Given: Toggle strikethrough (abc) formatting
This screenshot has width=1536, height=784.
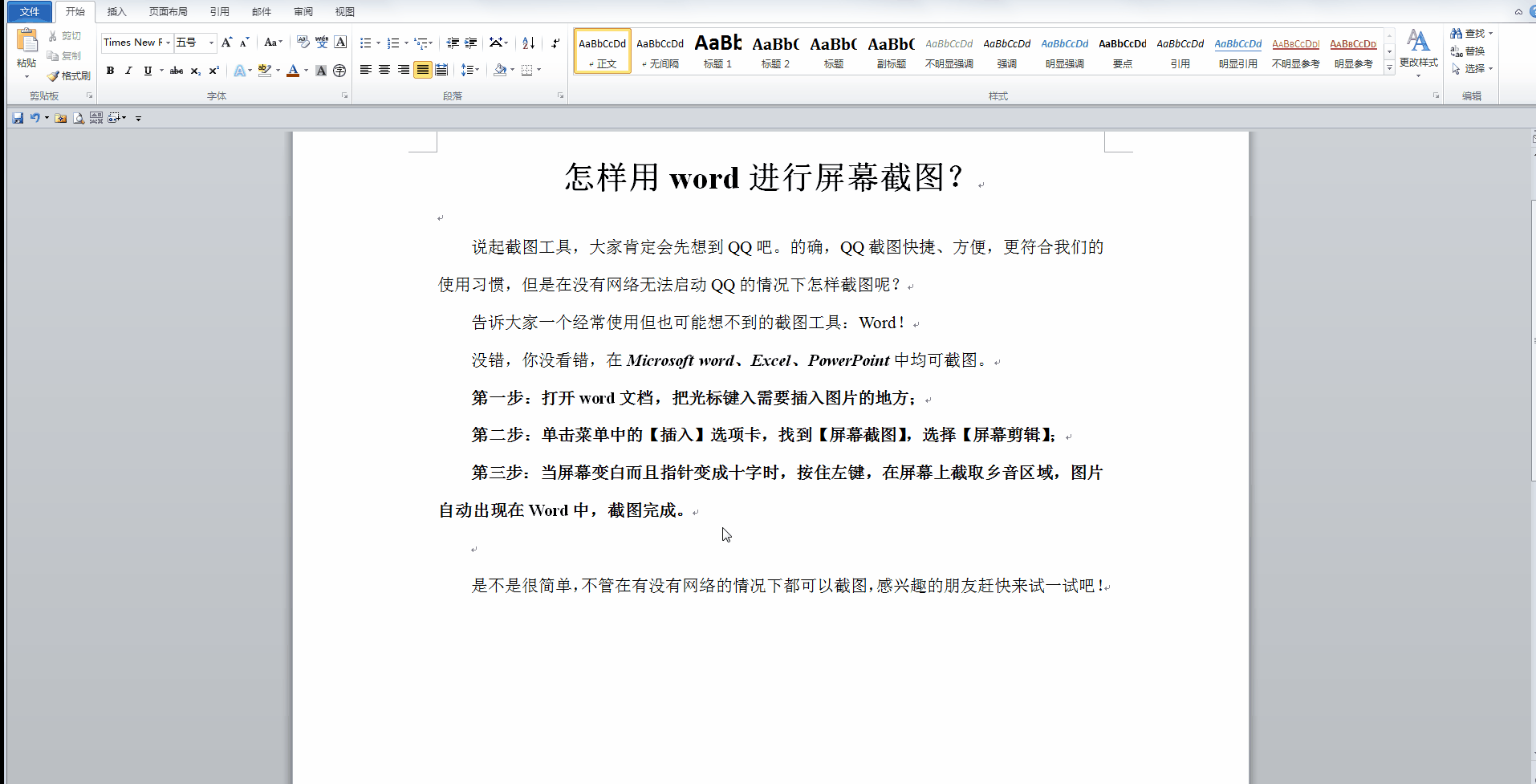Looking at the screenshot, I should click(x=177, y=71).
